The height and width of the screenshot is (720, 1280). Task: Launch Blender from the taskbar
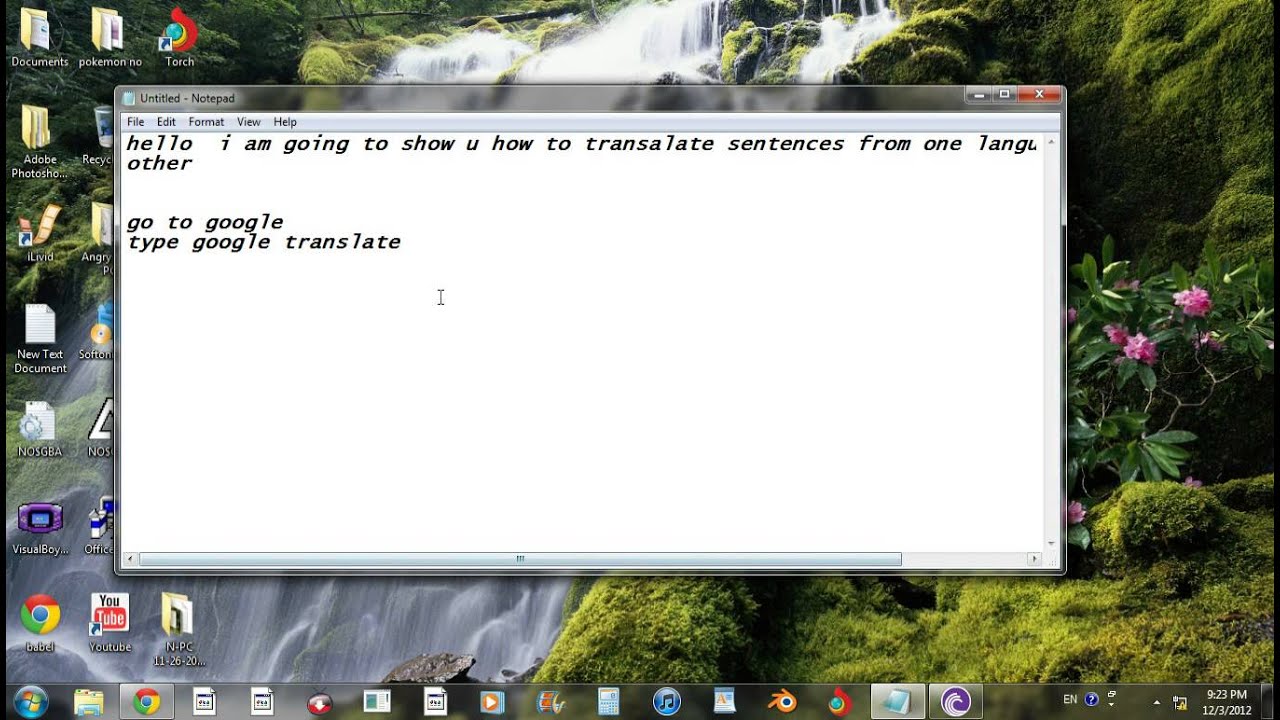click(782, 702)
